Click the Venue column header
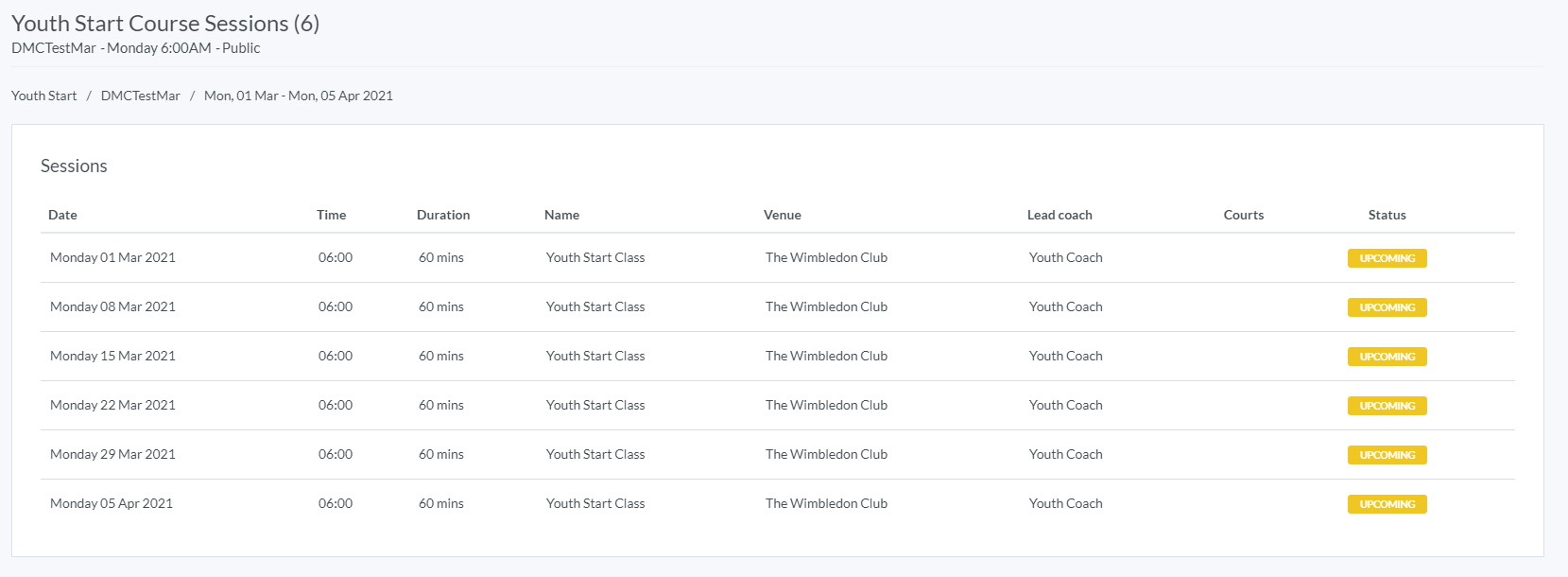The height and width of the screenshot is (577, 1568). (x=782, y=215)
